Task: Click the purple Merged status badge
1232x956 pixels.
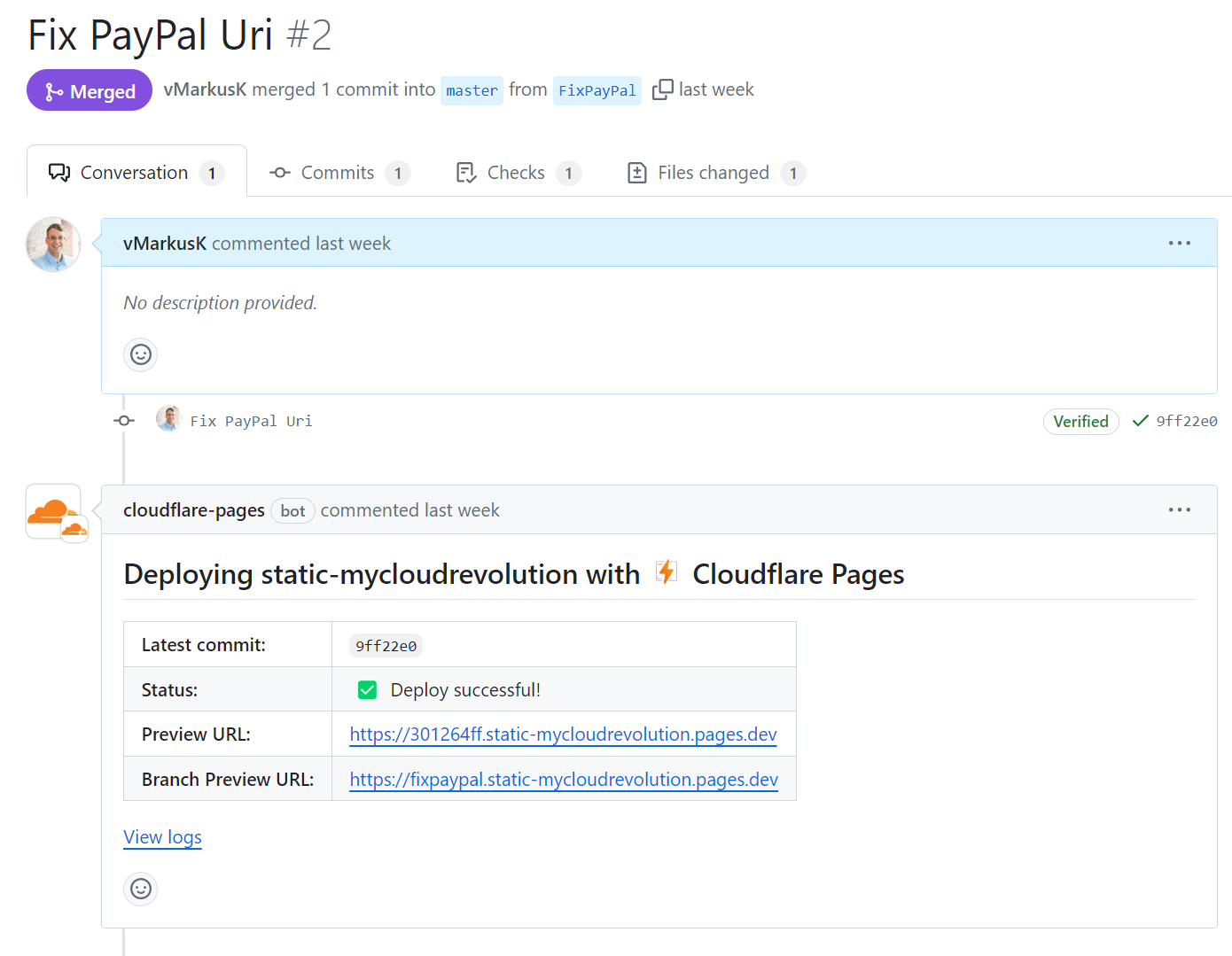Action: [90, 90]
